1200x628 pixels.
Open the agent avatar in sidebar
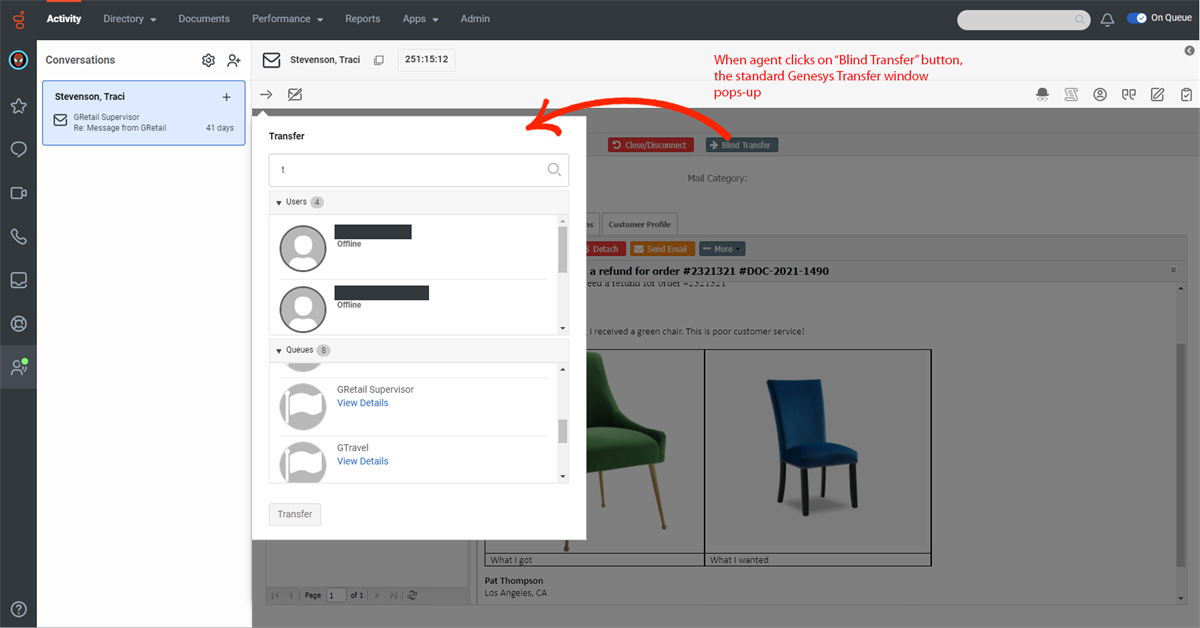click(18, 60)
